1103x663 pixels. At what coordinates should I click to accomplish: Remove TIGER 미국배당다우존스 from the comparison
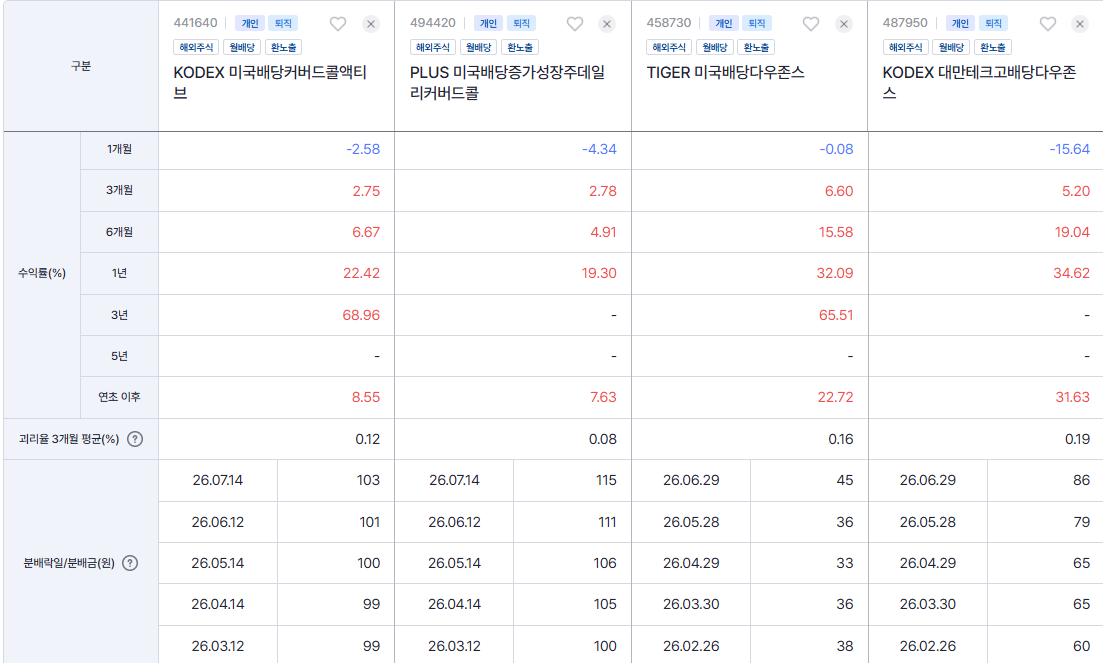tap(843, 24)
